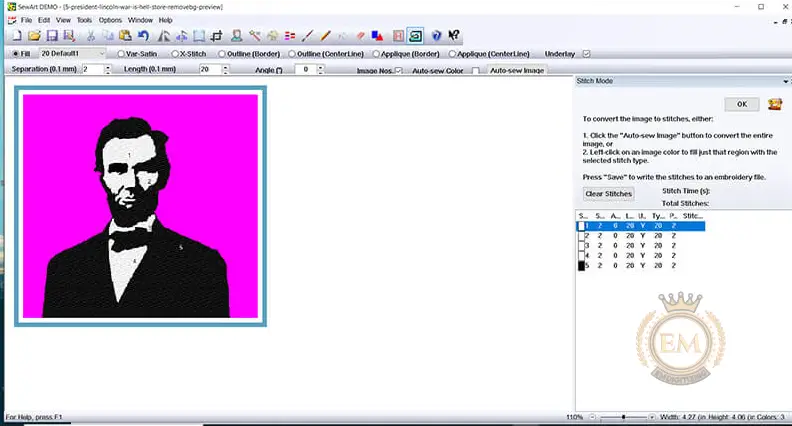Image resolution: width=792 pixels, height=426 pixels.
Task: Select the orange pencil draw tool
Action: pyautogui.click(x=326, y=36)
